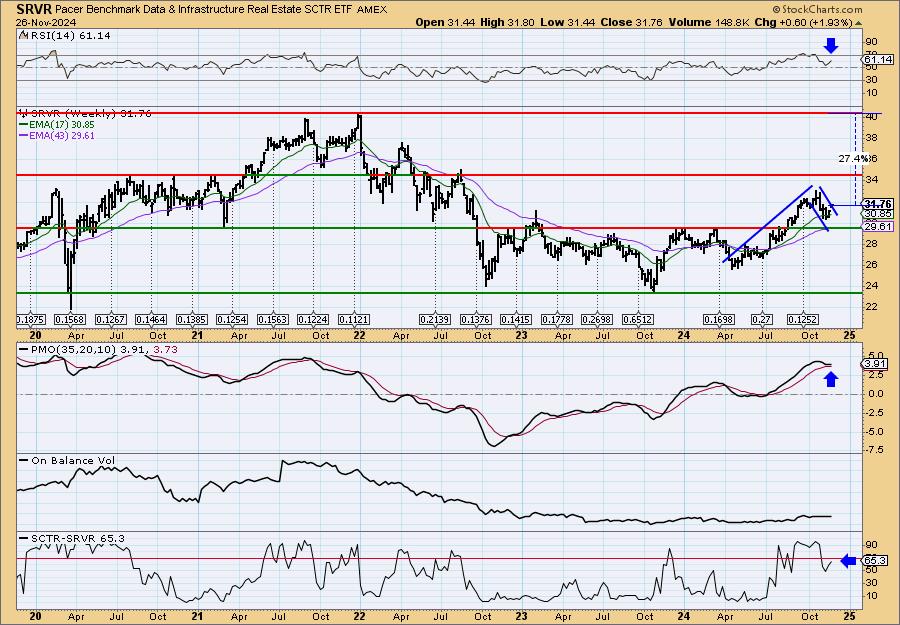900x625 pixels.
Task: Click the 0.1875 volume label
Action: (x=32, y=319)
